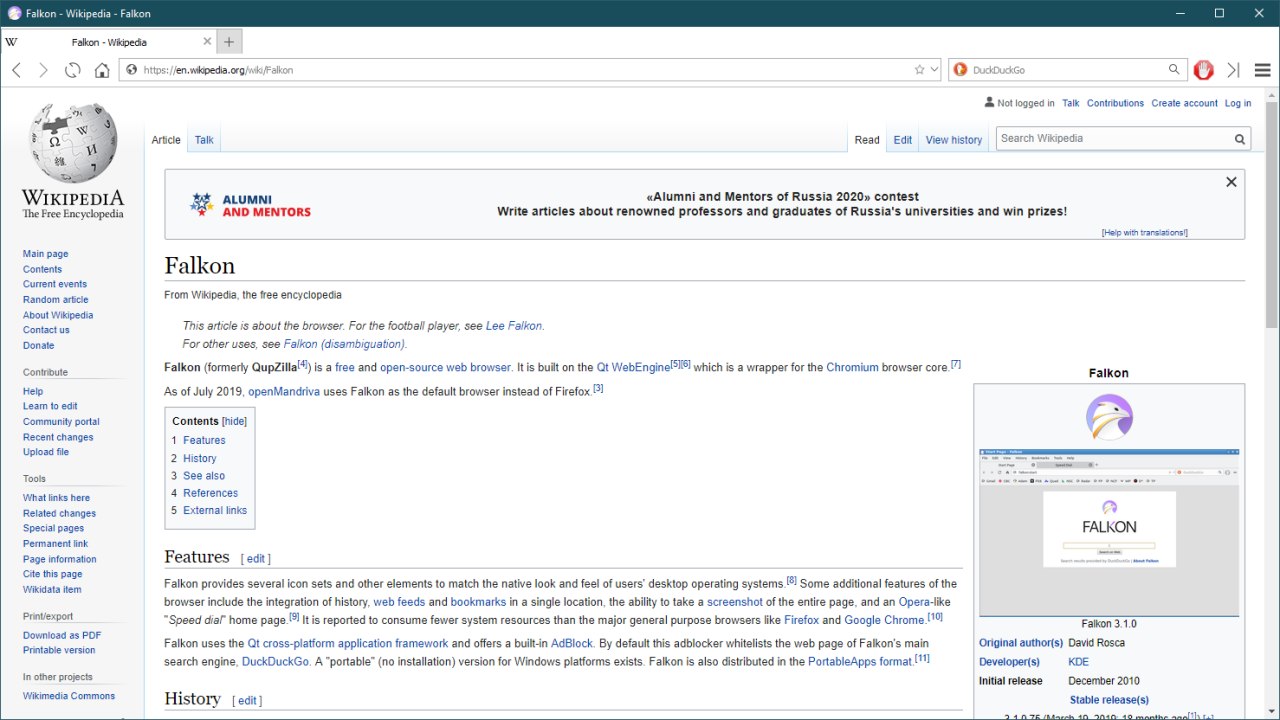This screenshot has height=720, width=1280.
Task: Open What links here tool
Action: tap(56, 498)
